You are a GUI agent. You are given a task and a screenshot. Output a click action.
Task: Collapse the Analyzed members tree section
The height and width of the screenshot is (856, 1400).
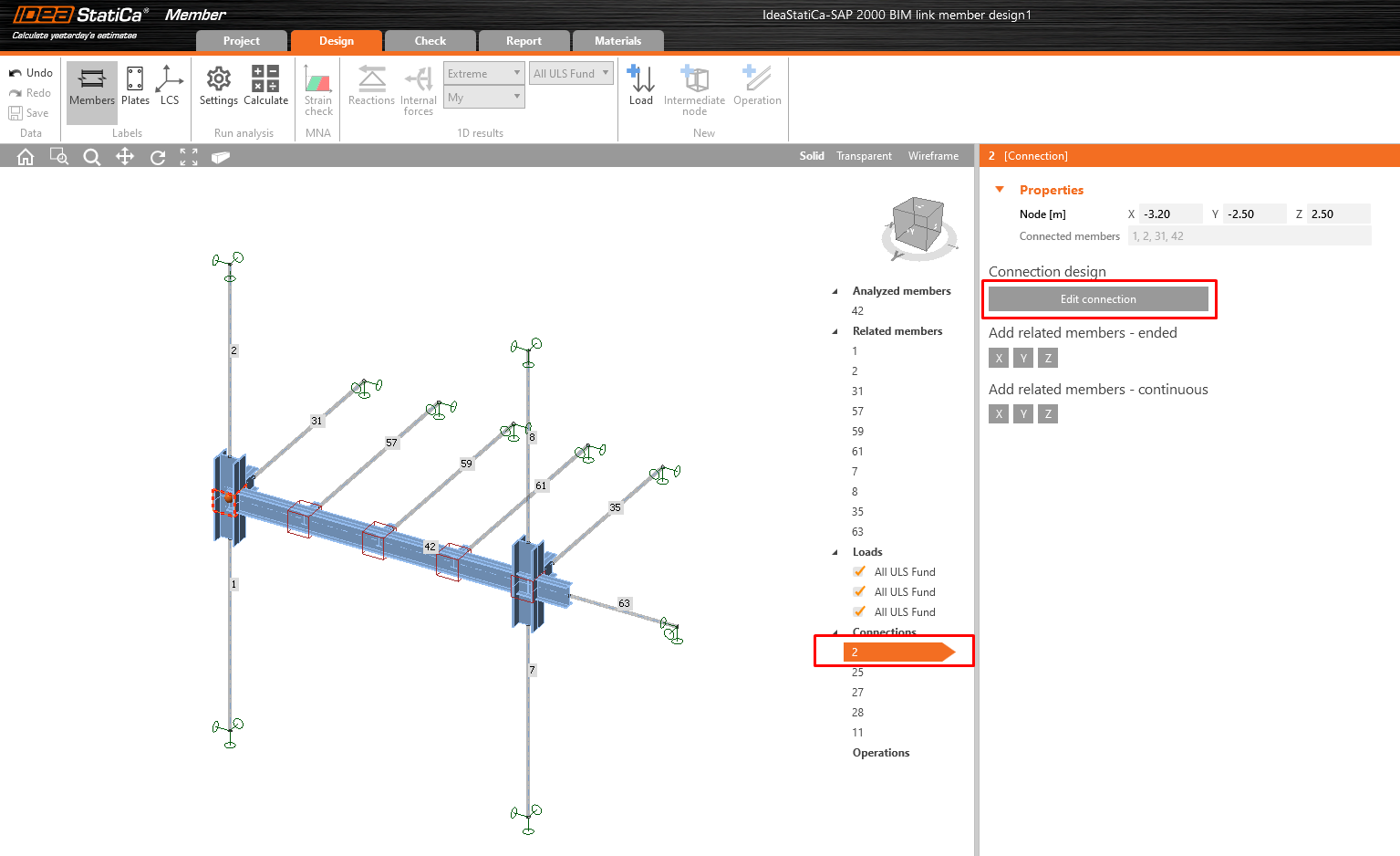(x=835, y=291)
